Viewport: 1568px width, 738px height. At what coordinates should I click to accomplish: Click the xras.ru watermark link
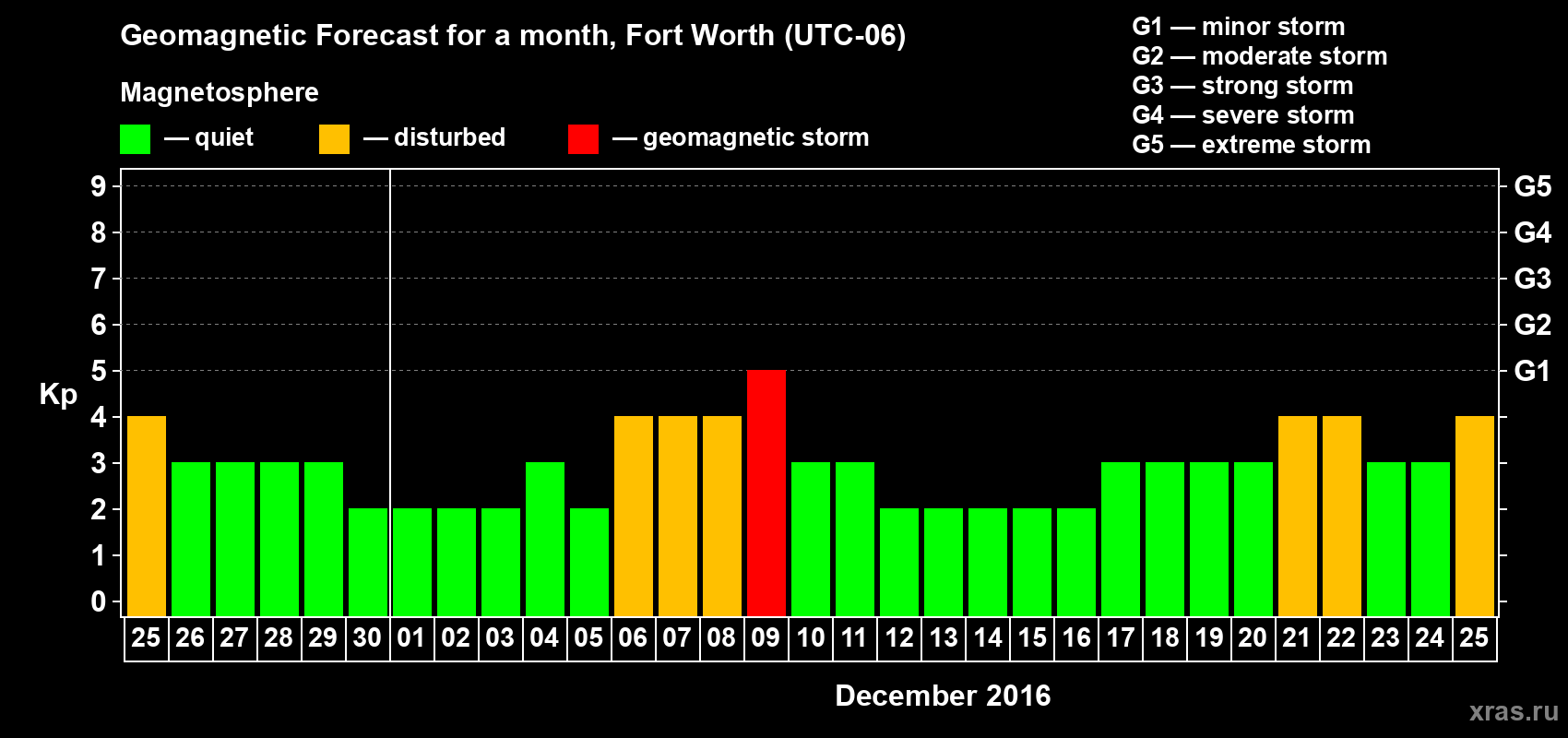[1513, 711]
